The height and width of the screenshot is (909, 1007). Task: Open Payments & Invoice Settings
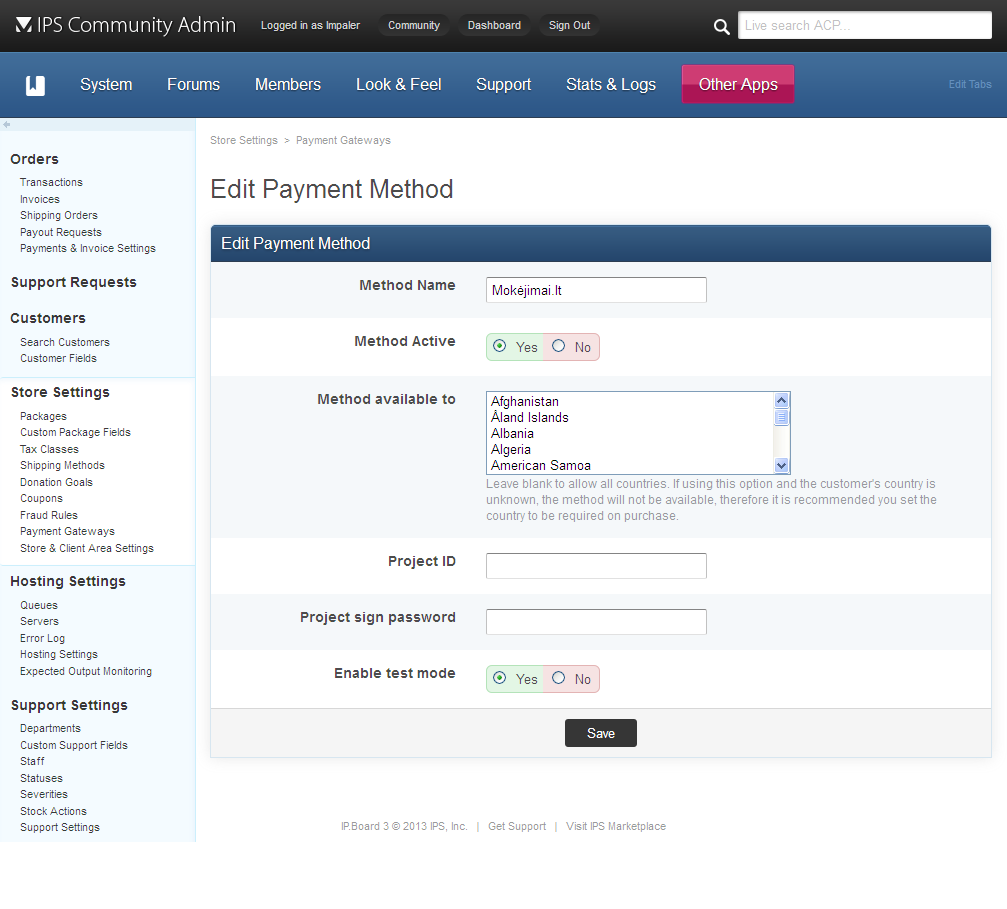click(x=88, y=249)
